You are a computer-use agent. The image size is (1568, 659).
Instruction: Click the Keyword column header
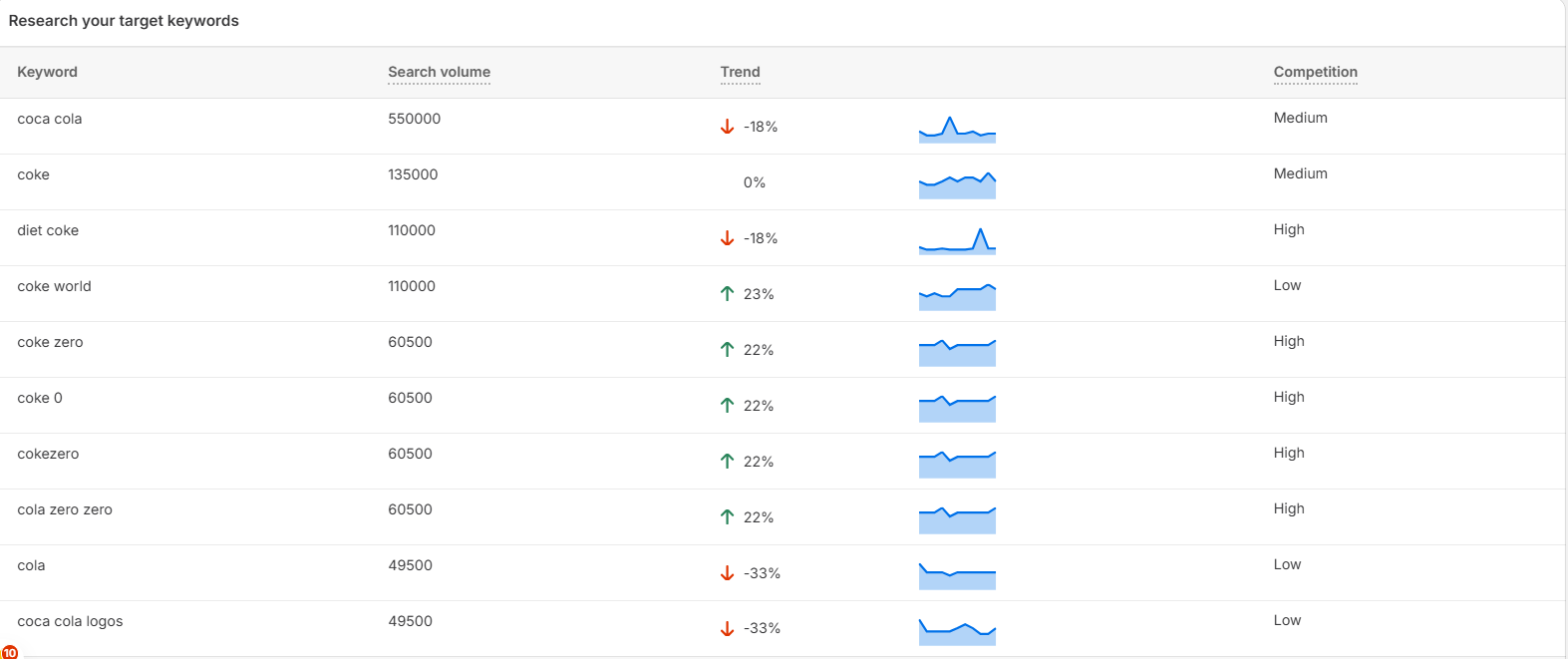click(x=47, y=72)
